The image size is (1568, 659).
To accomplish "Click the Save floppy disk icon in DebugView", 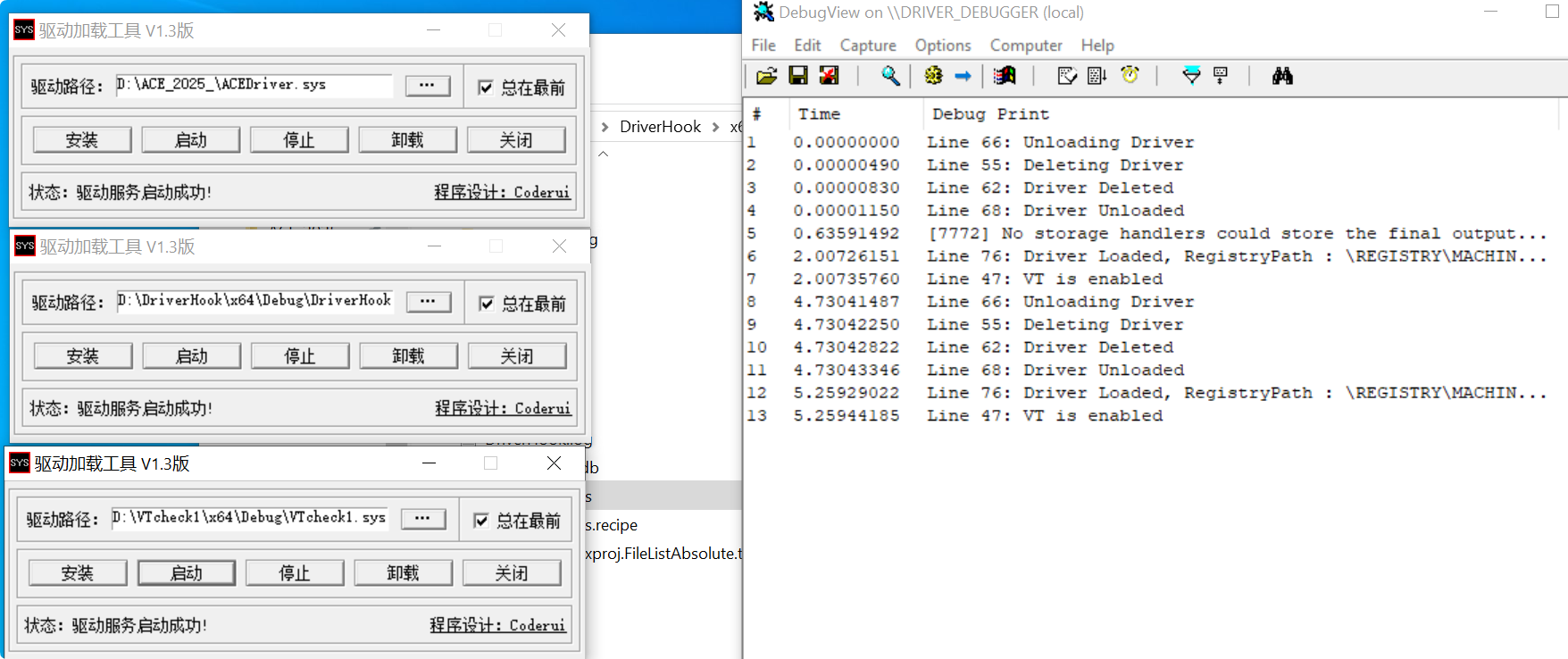I will (x=798, y=76).
